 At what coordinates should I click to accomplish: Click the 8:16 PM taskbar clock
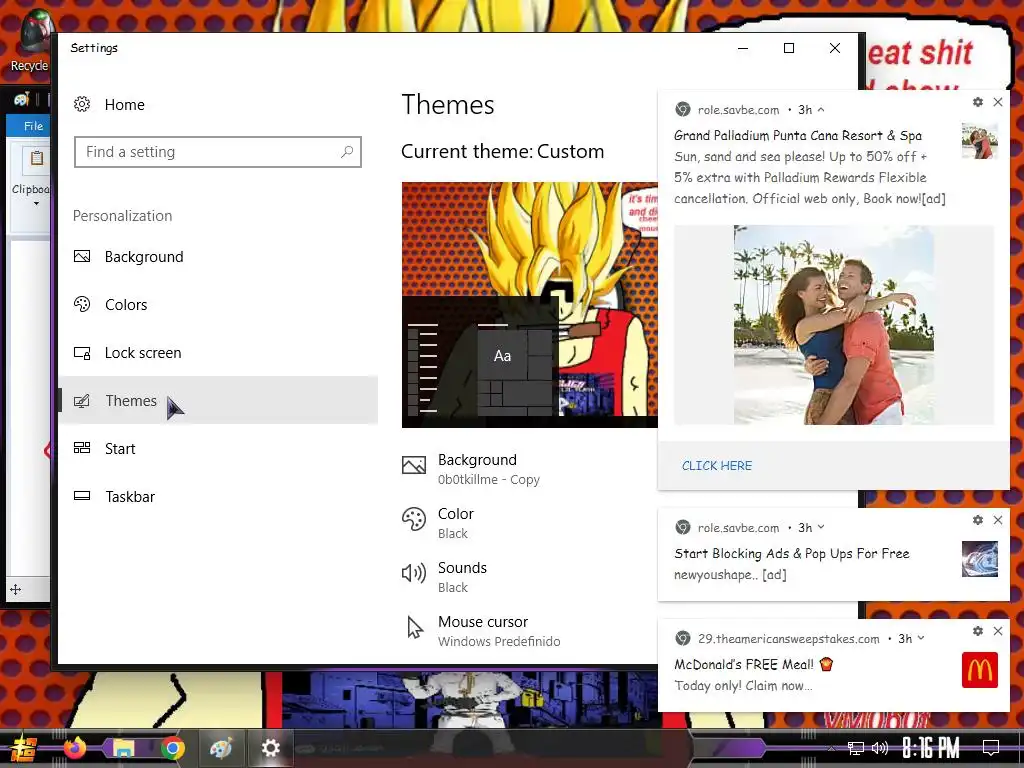pyautogui.click(x=931, y=748)
